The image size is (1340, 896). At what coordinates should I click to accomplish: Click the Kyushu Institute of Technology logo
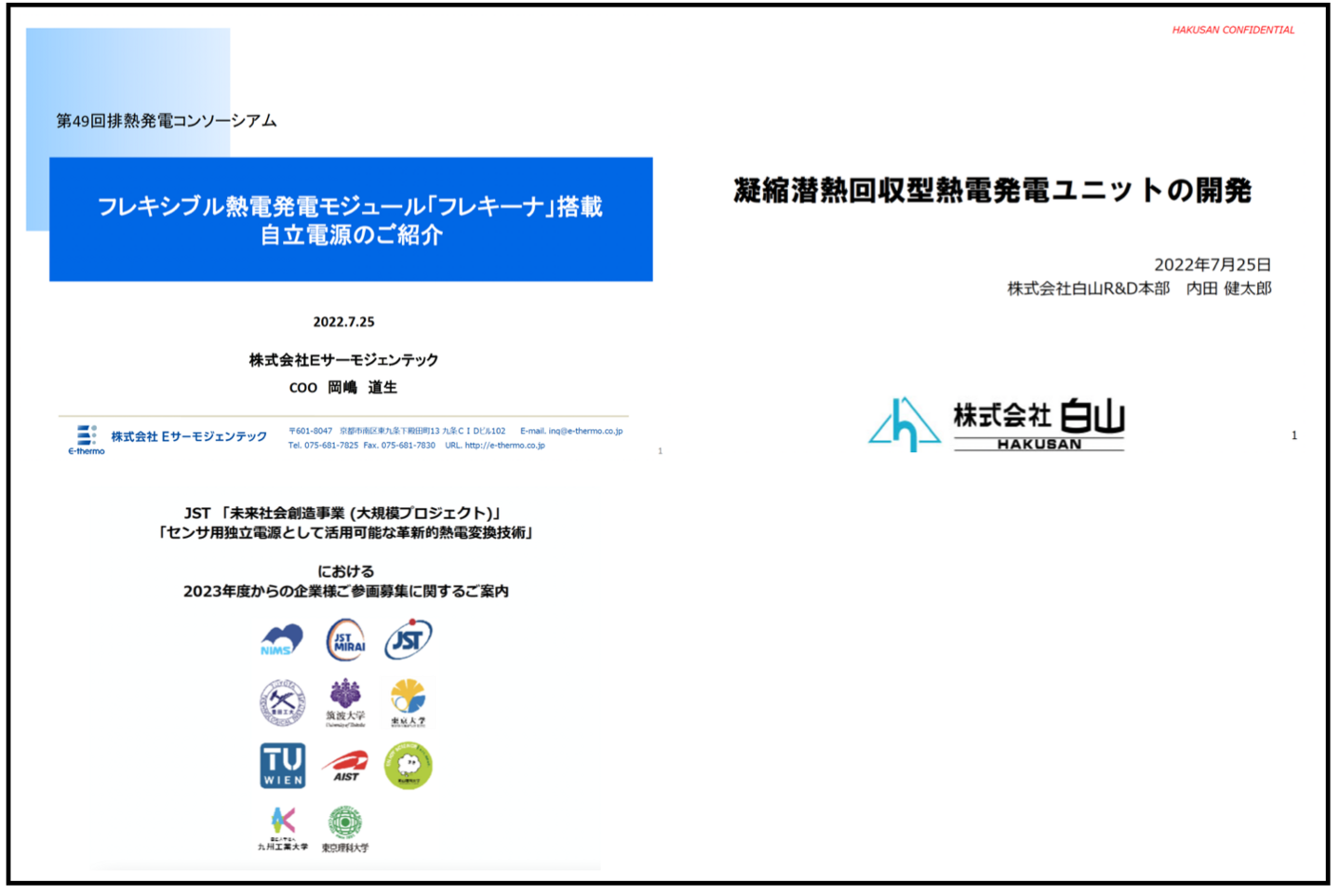point(283,827)
